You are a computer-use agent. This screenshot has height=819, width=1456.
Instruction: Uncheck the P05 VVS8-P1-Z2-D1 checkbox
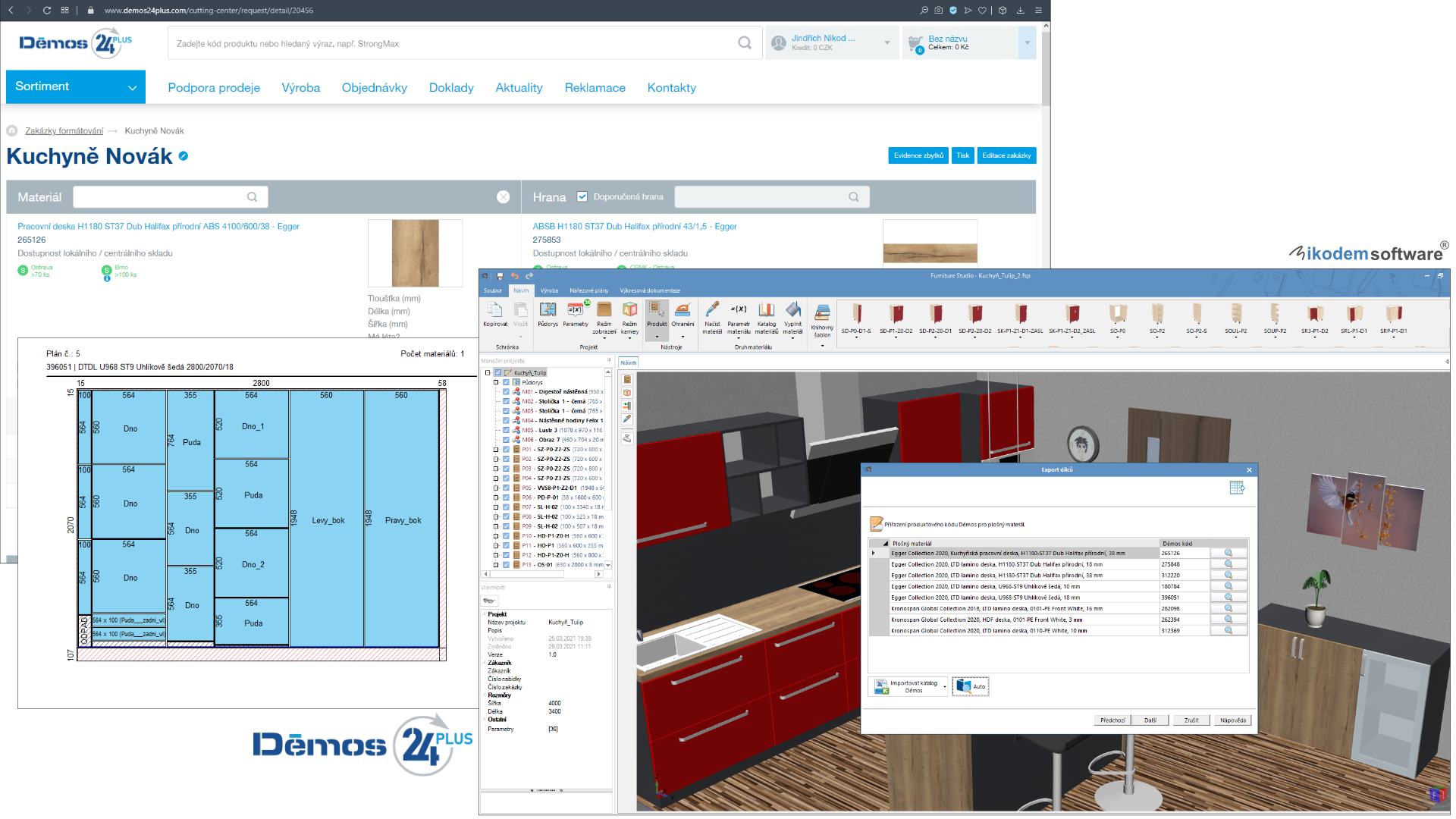[x=506, y=488]
